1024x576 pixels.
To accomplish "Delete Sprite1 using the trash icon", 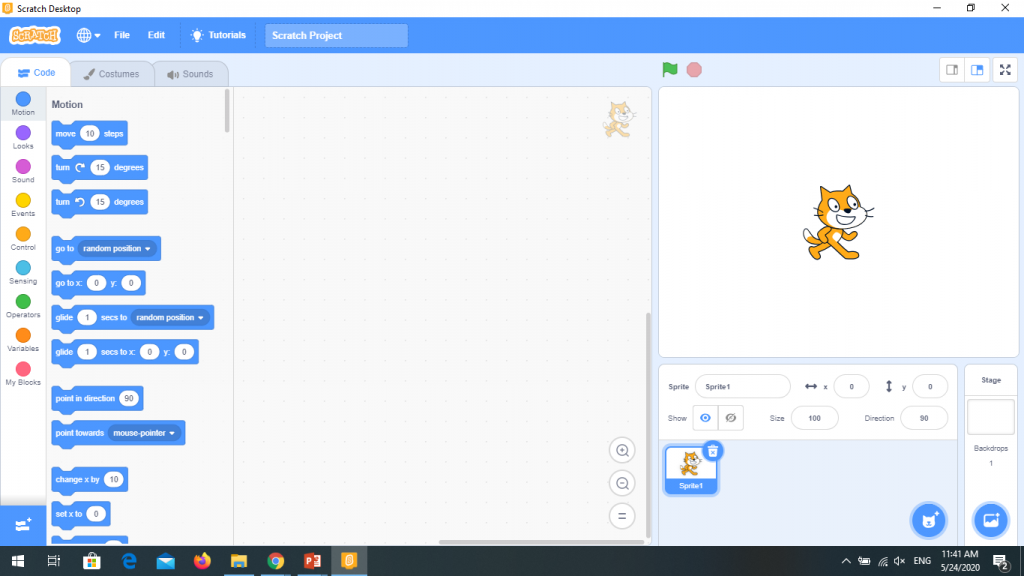I will pyautogui.click(x=713, y=451).
